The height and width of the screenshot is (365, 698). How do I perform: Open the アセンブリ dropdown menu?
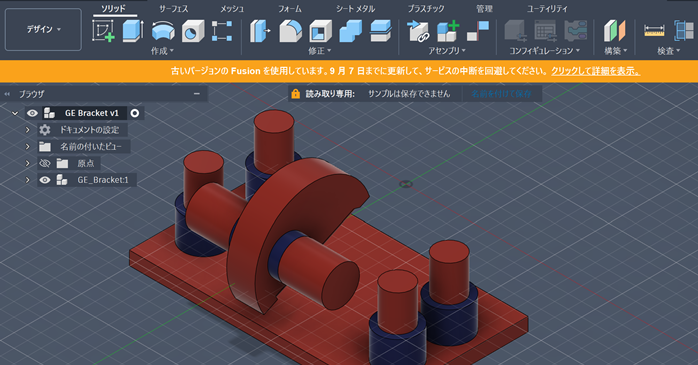(x=447, y=51)
